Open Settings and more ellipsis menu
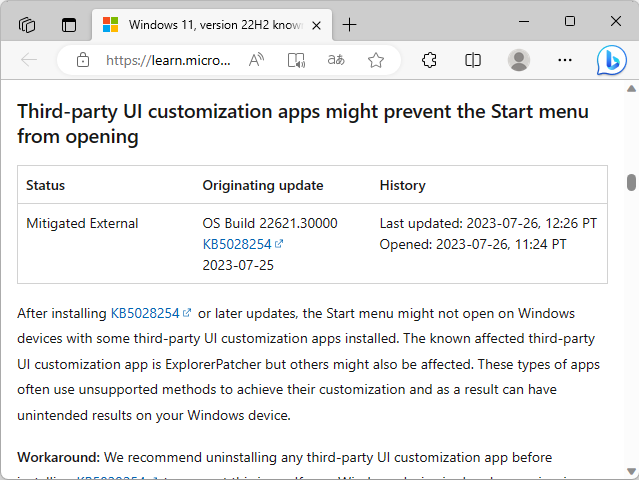Viewport: 639px width, 480px height. [564, 60]
